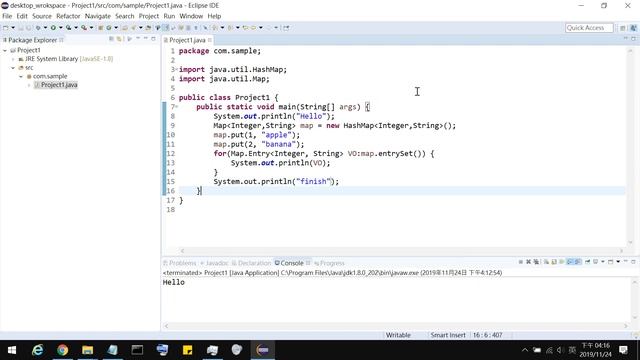Collapse the src folder node
The image size is (640, 360).
point(13,68)
